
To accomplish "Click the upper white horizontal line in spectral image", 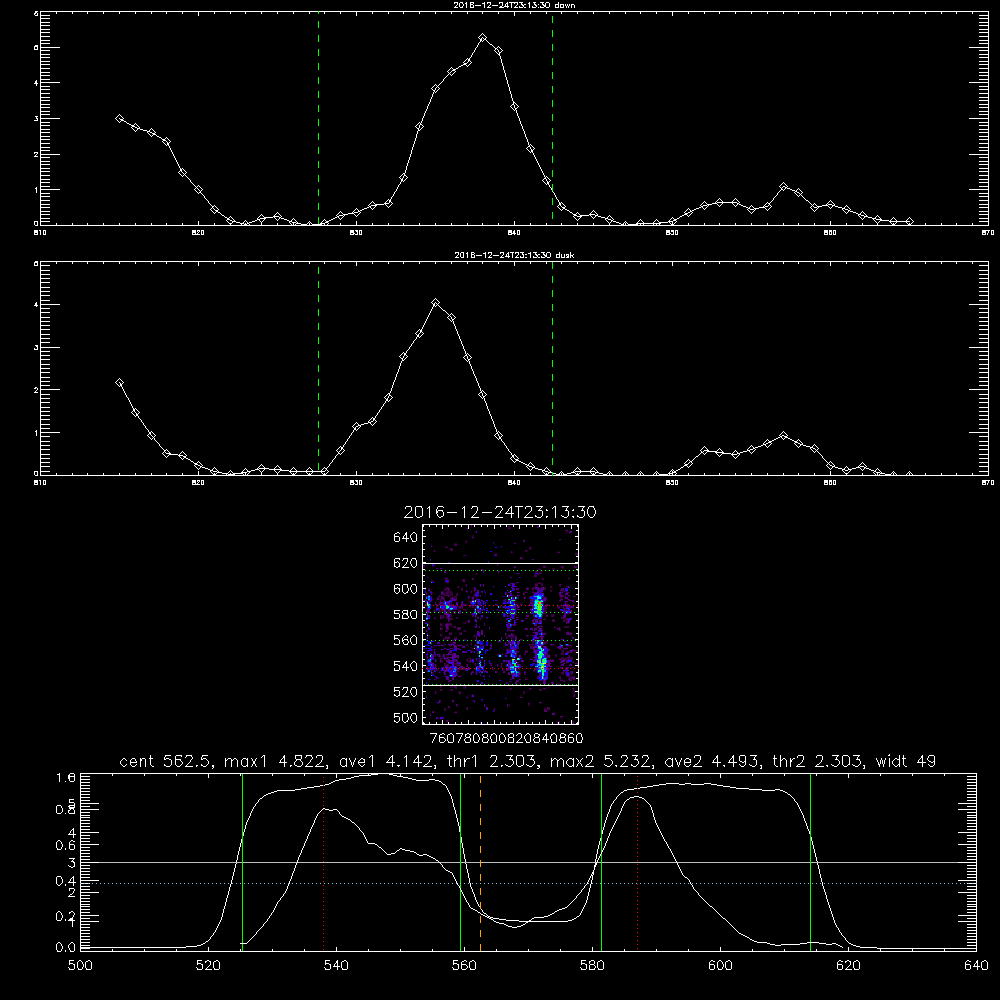I will click(x=500, y=563).
